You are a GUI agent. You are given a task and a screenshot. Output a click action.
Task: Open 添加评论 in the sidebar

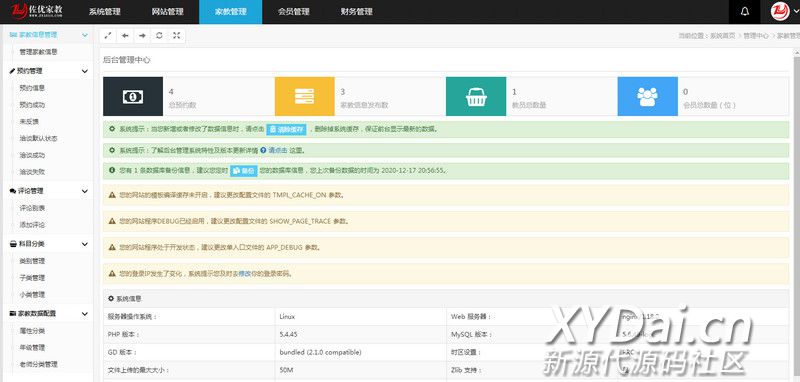(32, 224)
